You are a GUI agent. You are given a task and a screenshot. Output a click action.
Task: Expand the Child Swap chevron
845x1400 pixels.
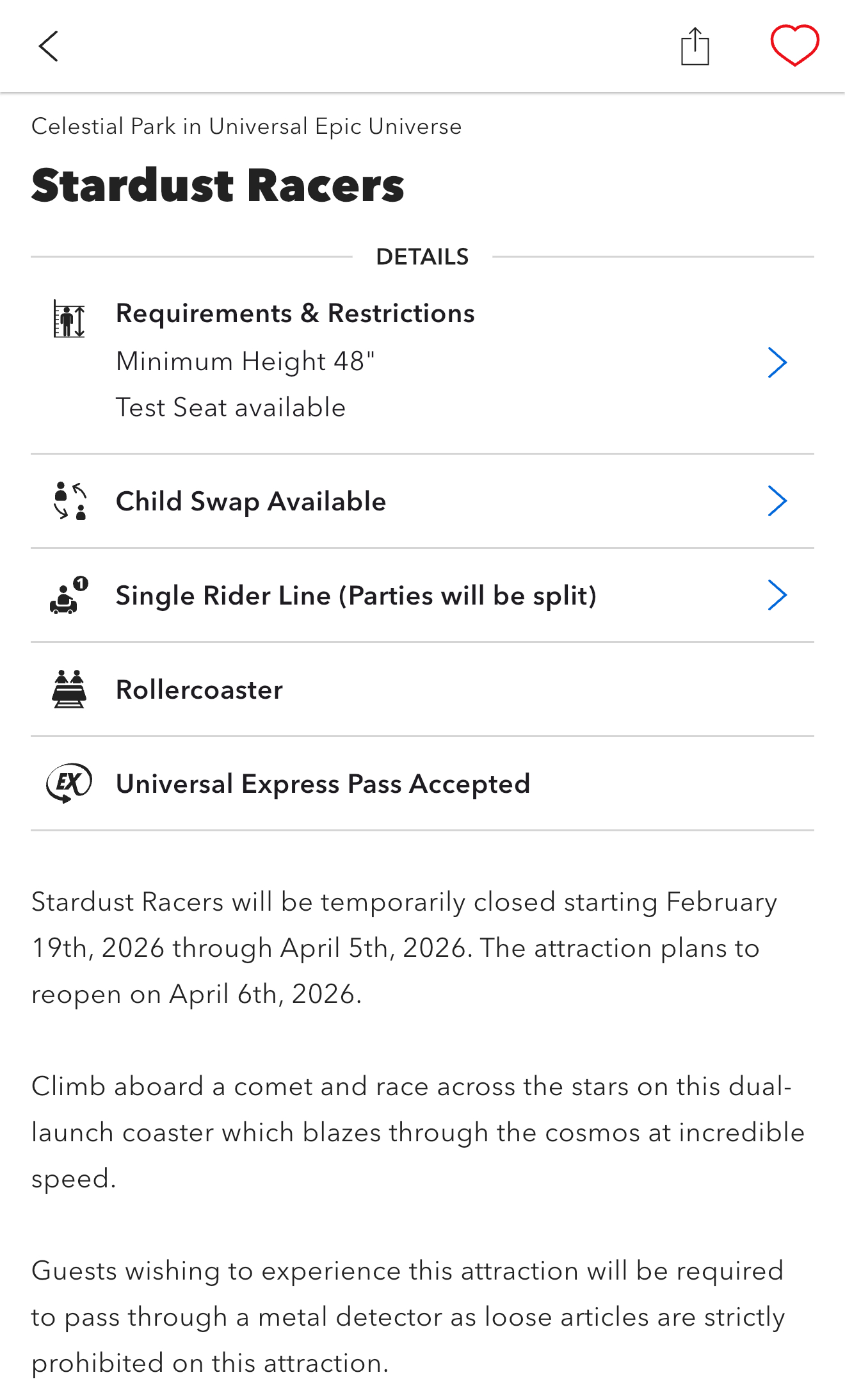pyautogui.click(x=777, y=501)
